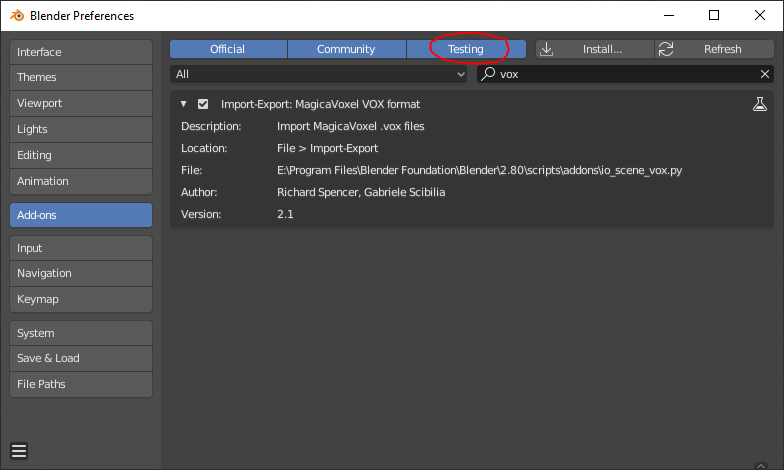The width and height of the screenshot is (784, 470).
Task: Click the author Richard Spencer, Gabriele Scibilia
Action: (361, 192)
